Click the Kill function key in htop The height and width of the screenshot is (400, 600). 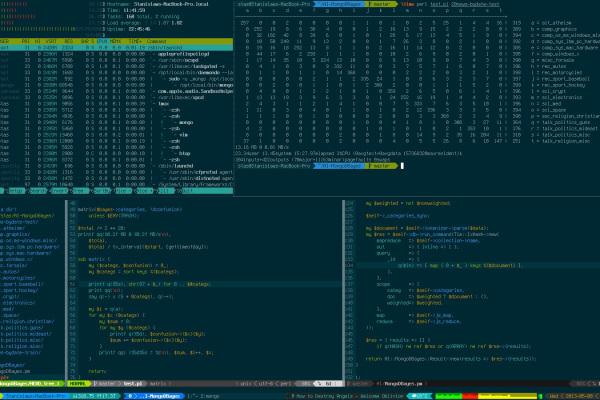tap(166, 191)
